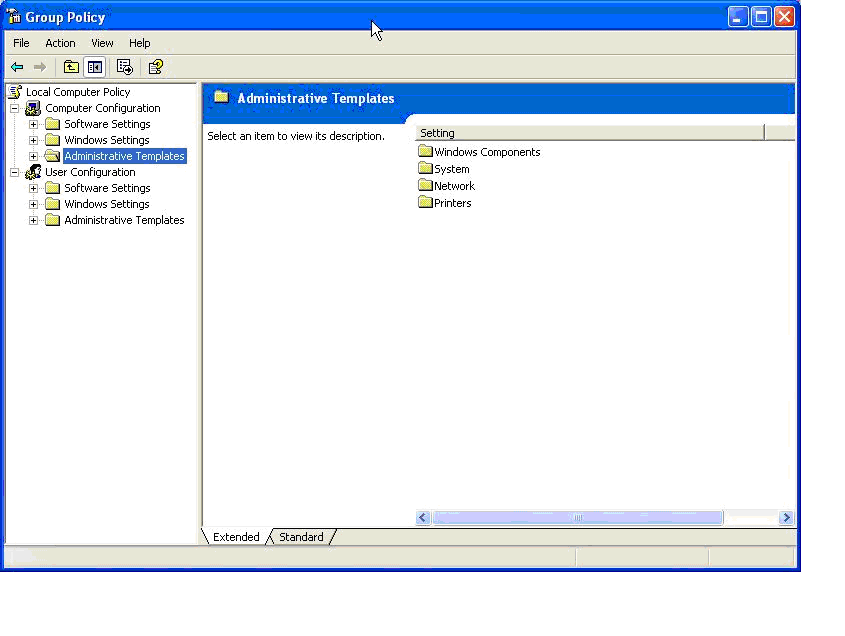
Task: Click Software Settings folder icon under Computer Configuration
Action: click(x=52, y=124)
